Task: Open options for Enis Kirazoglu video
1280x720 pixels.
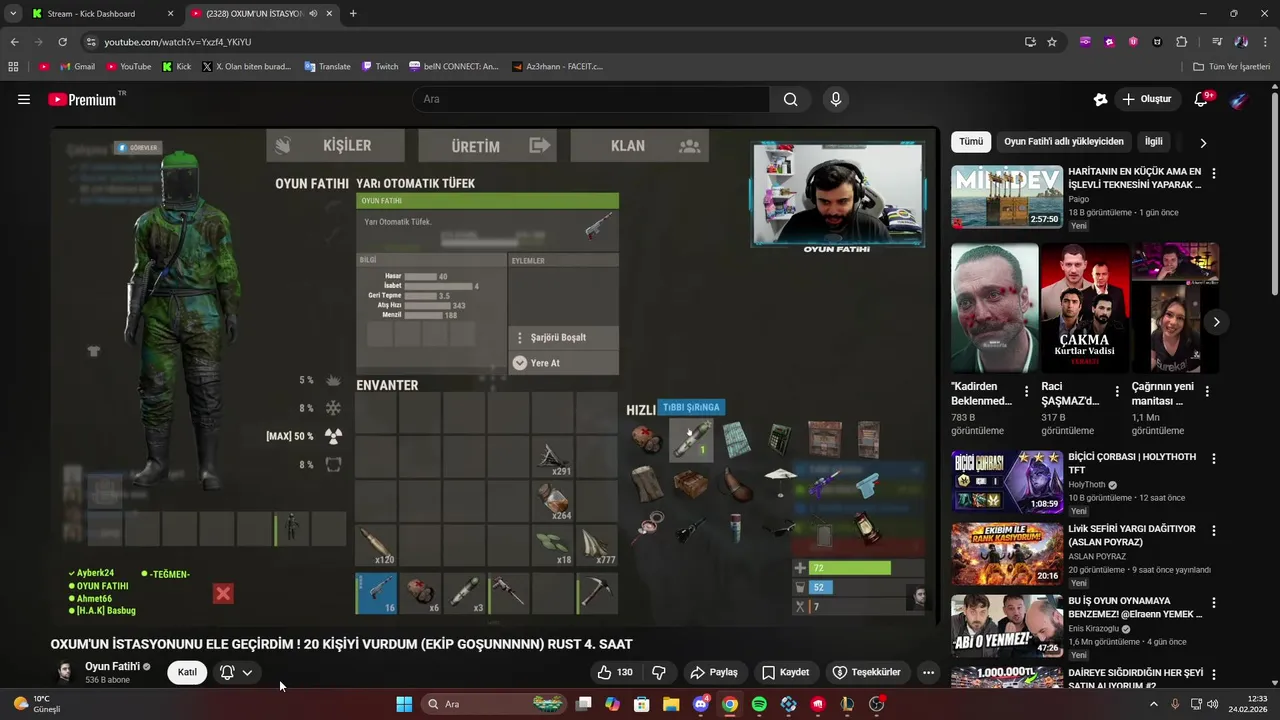Action: coord(1214,603)
